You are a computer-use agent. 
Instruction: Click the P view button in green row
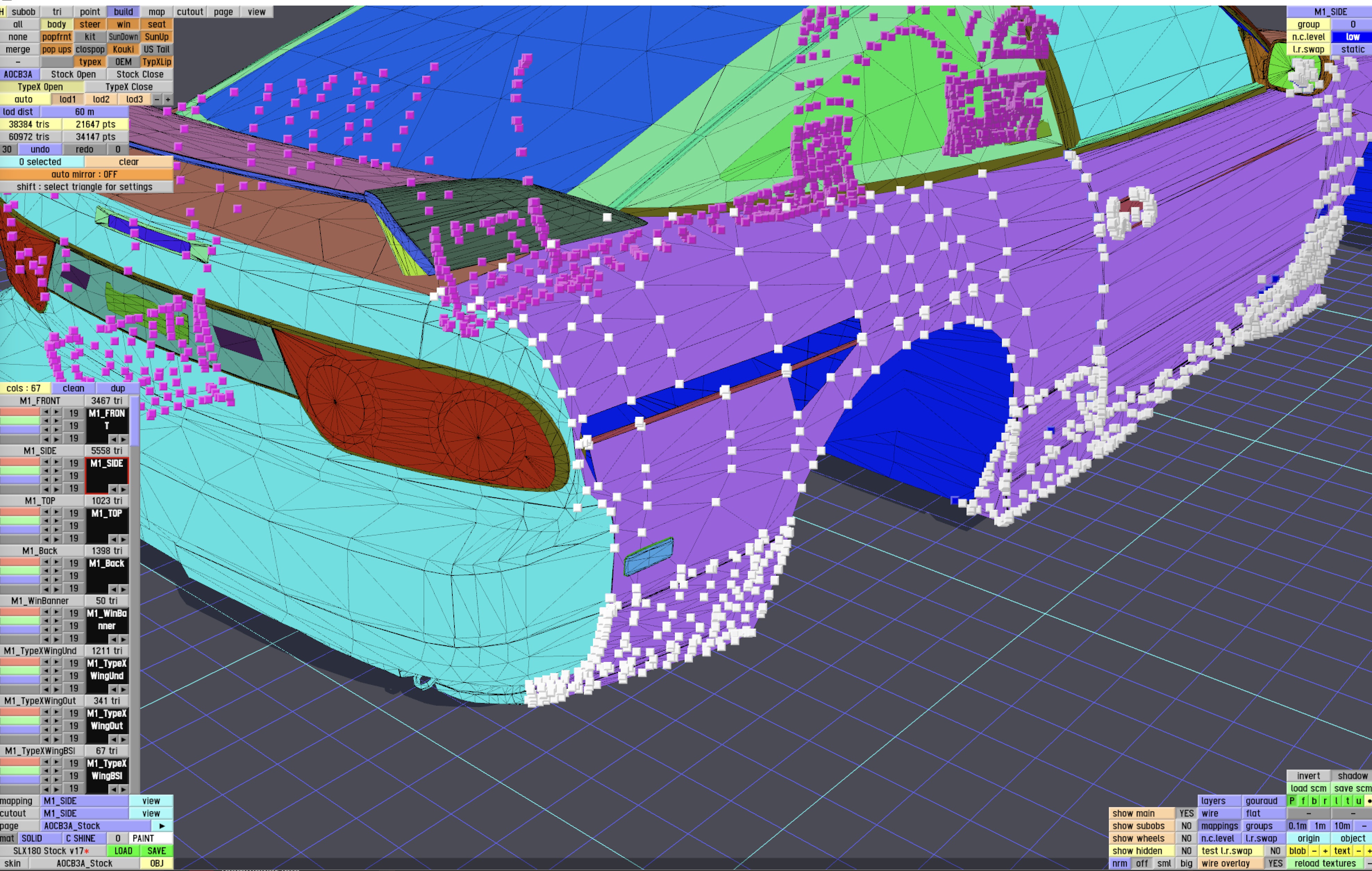pos(1292,801)
